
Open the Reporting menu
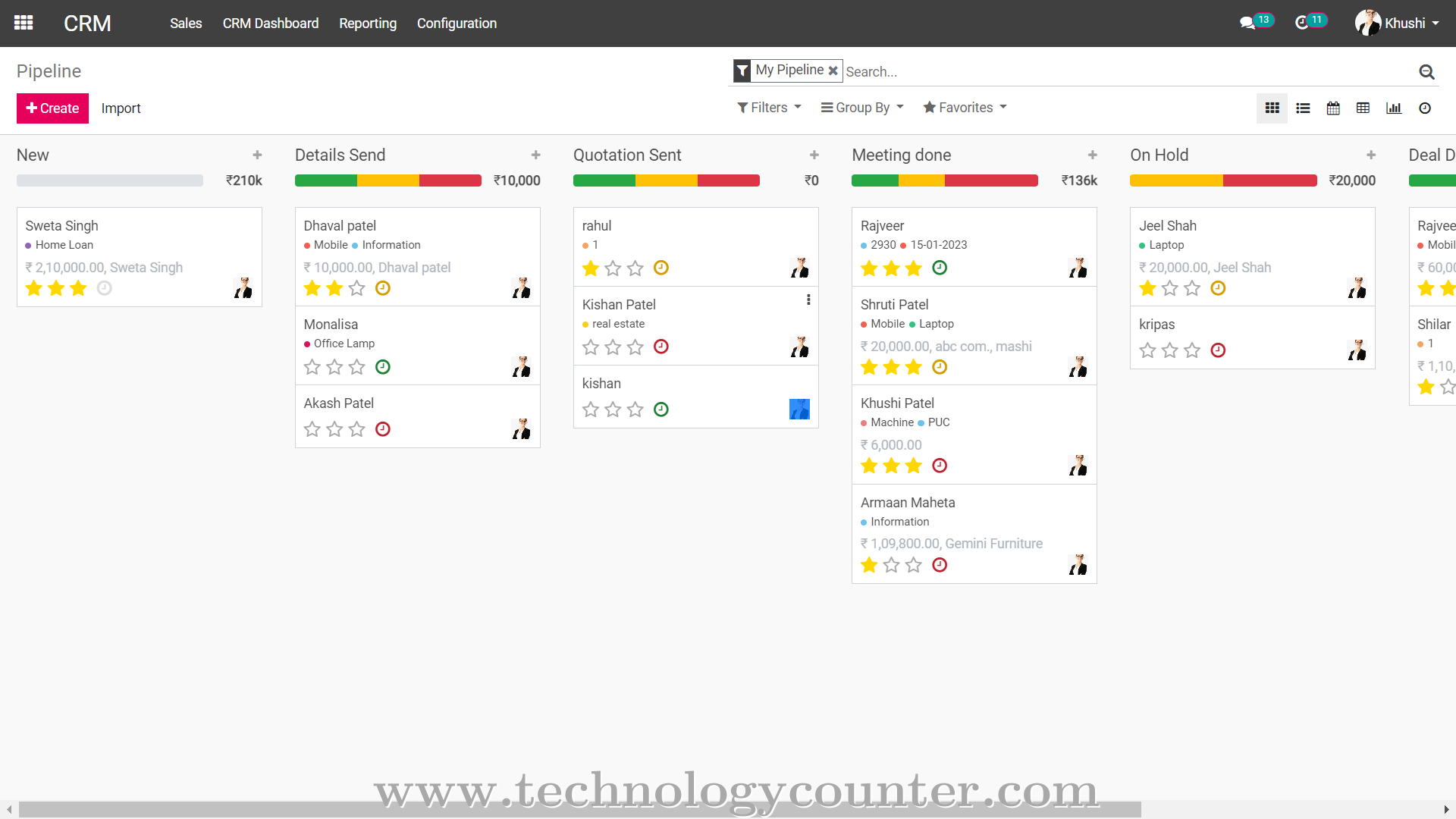click(368, 24)
